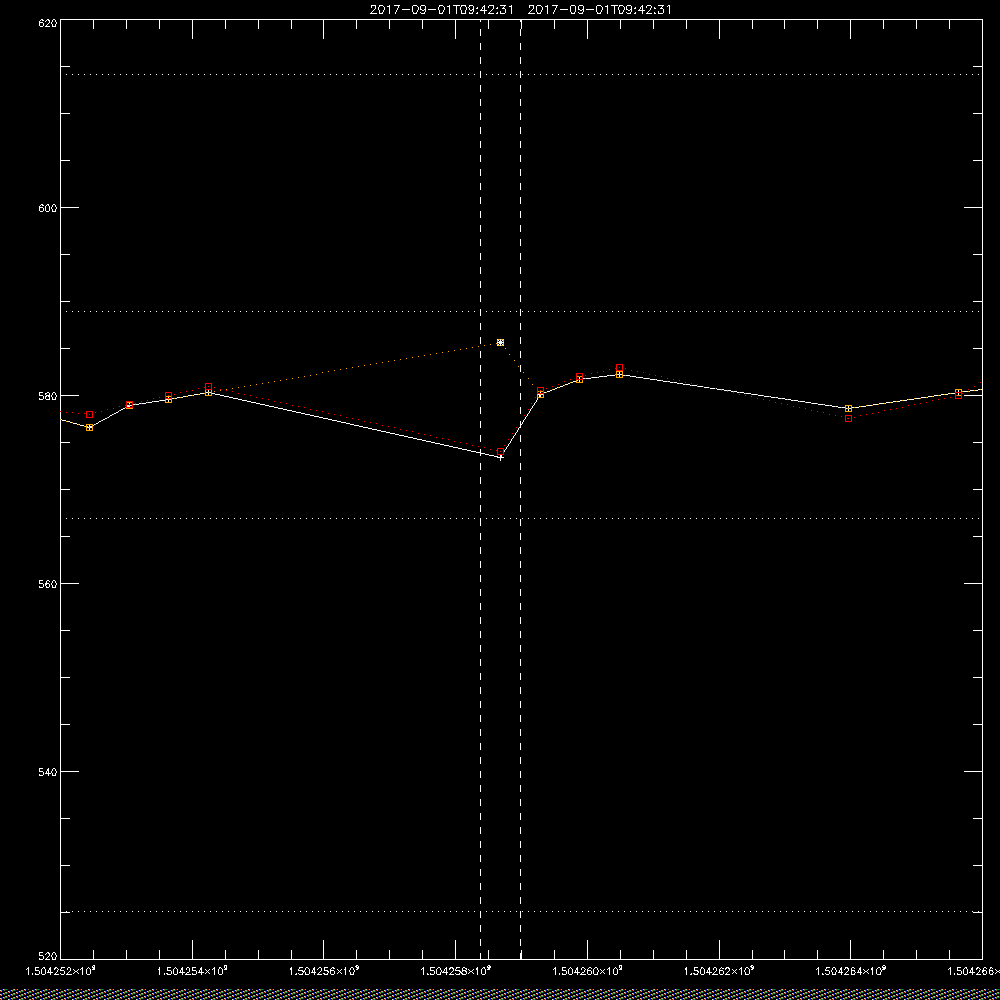Image resolution: width=1000 pixels, height=1000 pixels.
Task: Select the highest red square marker near 583
Action: pyautogui.click(x=619, y=368)
